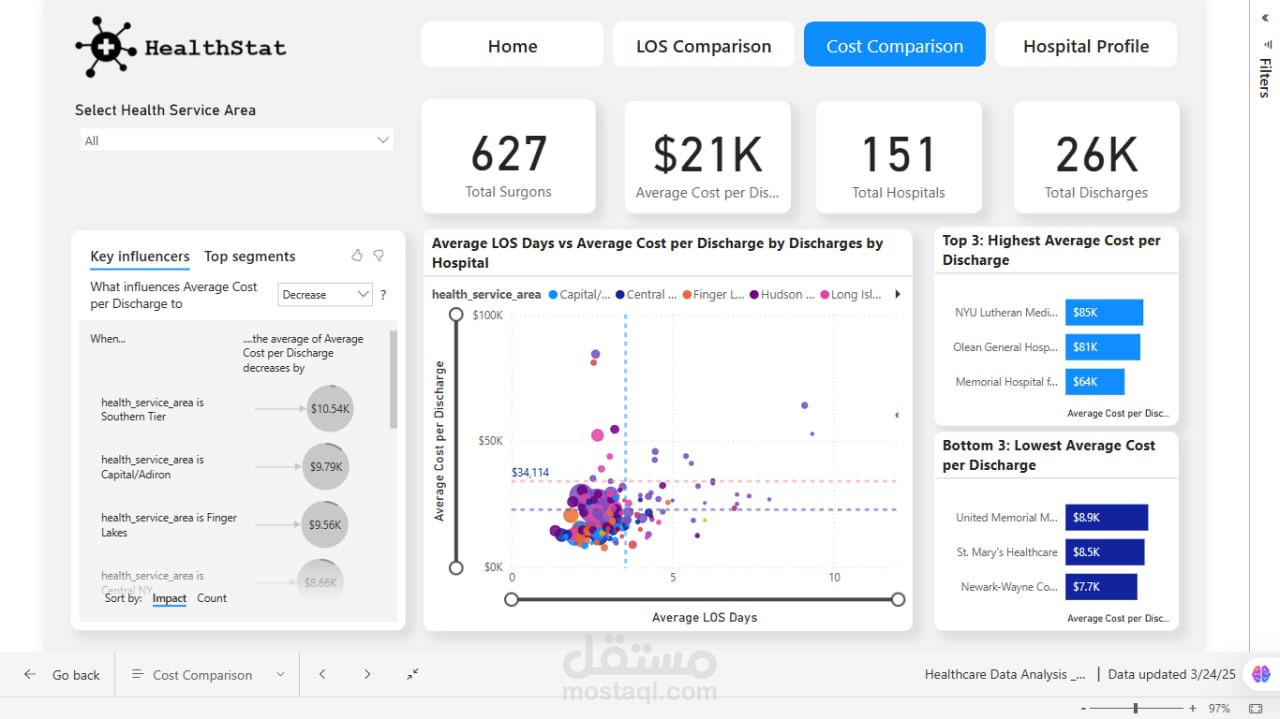Sort influencers by Impact
The image size is (1280, 719).
point(169,598)
